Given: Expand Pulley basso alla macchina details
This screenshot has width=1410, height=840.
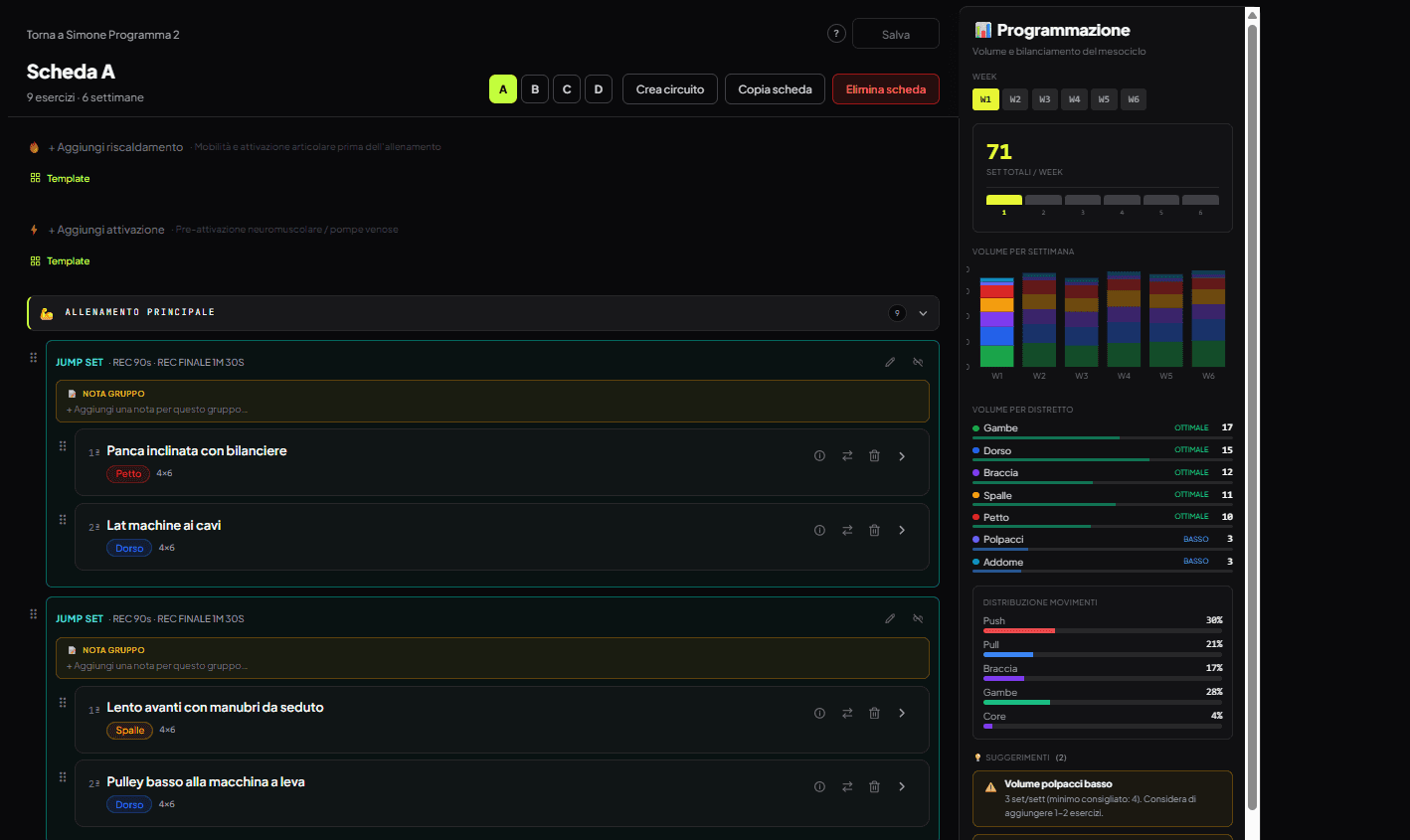Looking at the screenshot, I should [902, 786].
